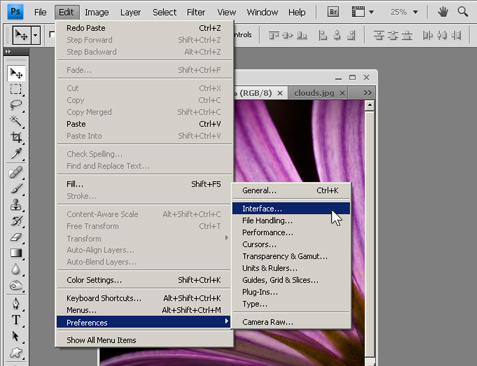This screenshot has height=366, width=477.
Task: Choose File Handling preferences
Action: pyautogui.click(x=291, y=220)
